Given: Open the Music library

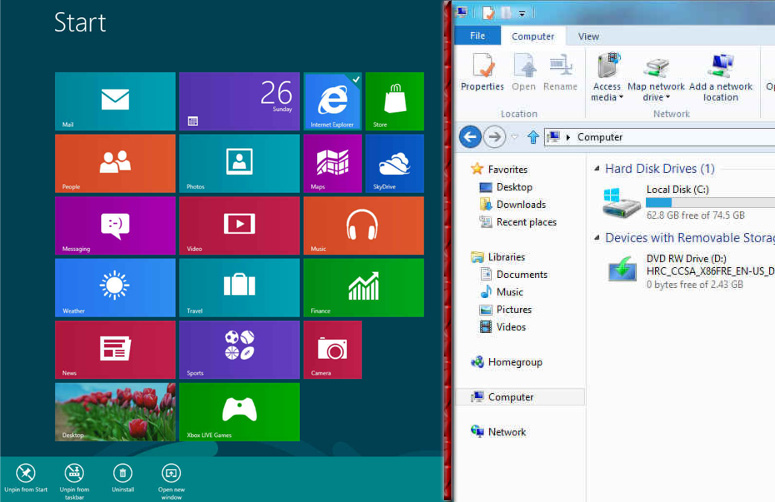Looking at the screenshot, I should point(501,292).
